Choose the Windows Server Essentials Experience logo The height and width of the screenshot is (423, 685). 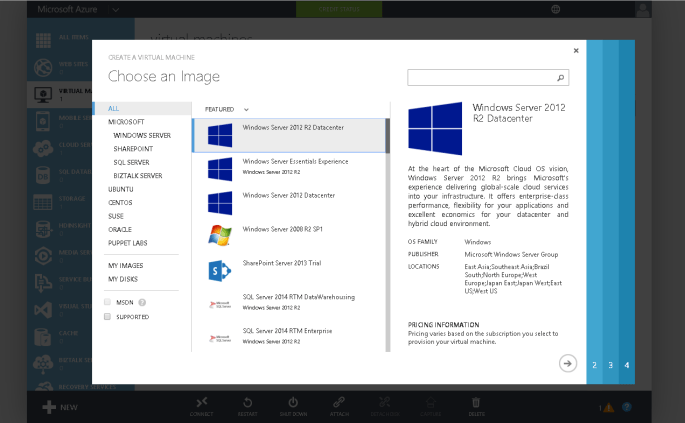click(220, 169)
